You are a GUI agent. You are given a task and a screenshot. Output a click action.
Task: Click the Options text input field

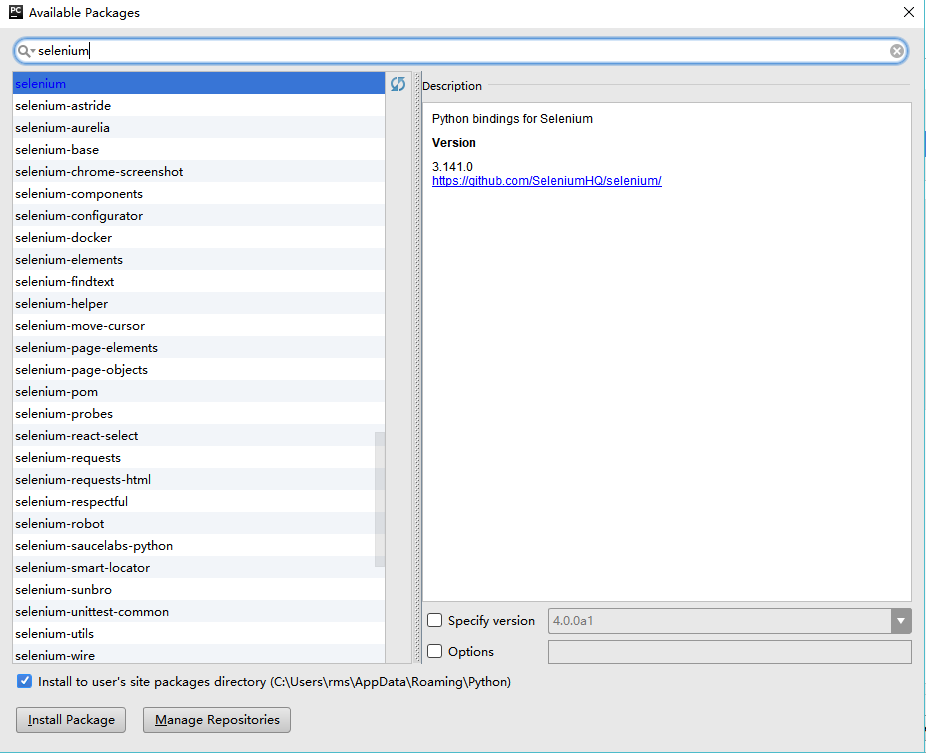point(729,651)
